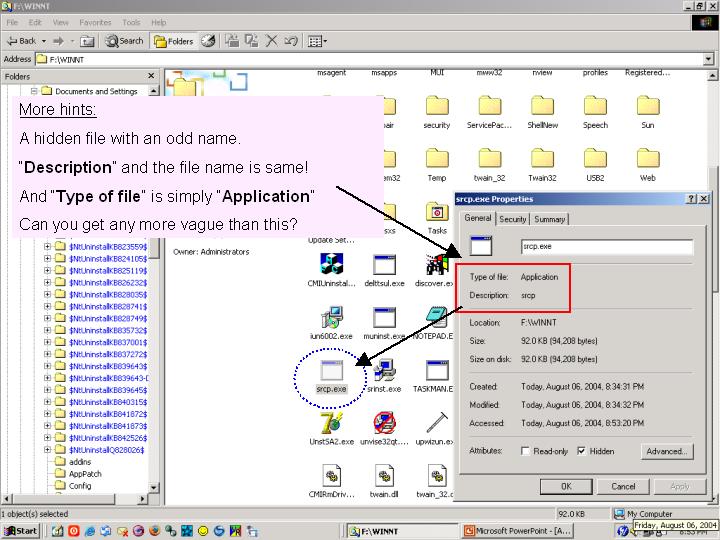The width and height of the screenshot is (720, 540).
Task: Click Cancel in srcp.exe Properties
Action: click(x=623, y=486)
